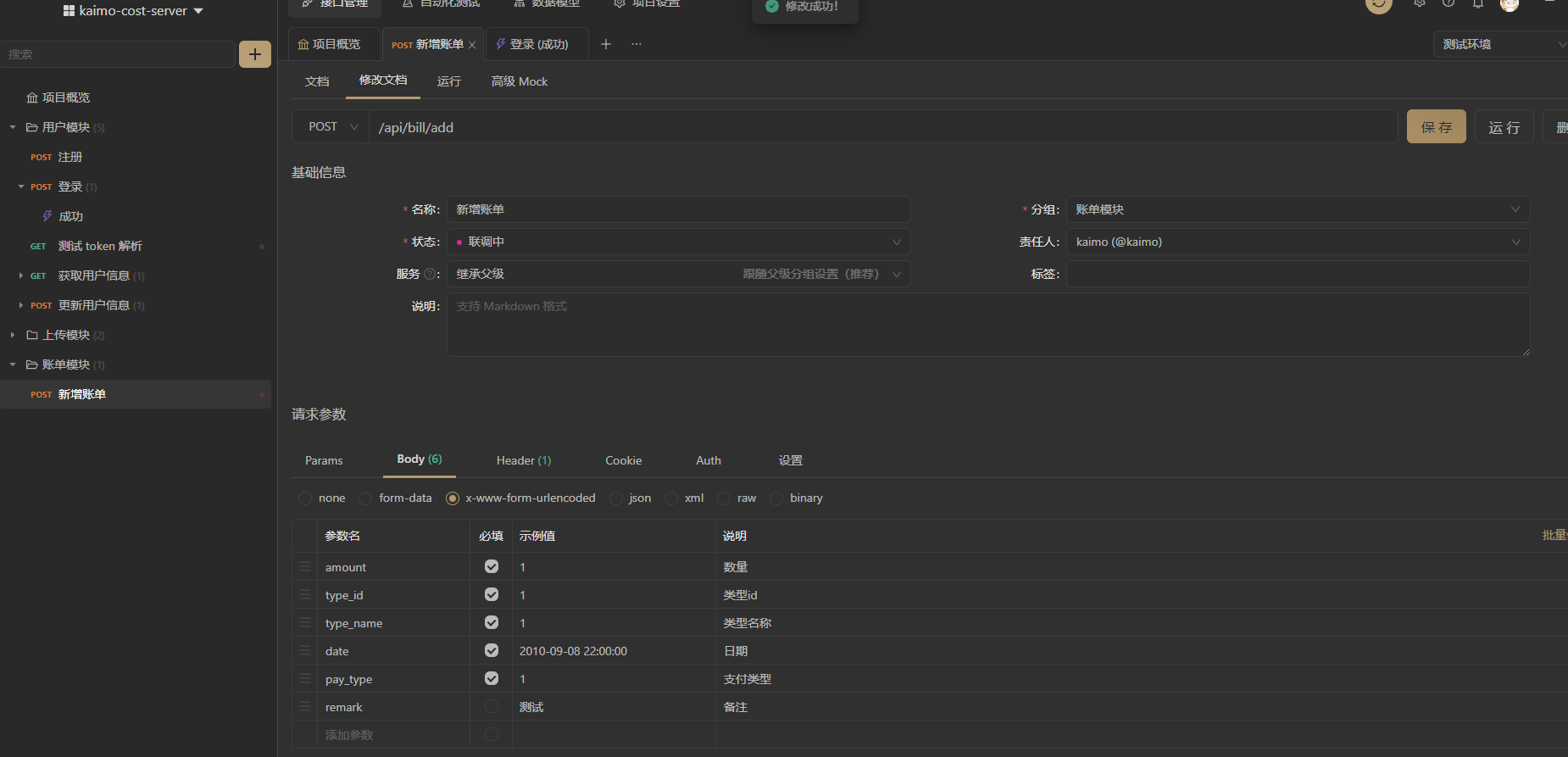1568x757 pixels.
Task: Toggle required checkbox for date
Action: tap(492, 650)
